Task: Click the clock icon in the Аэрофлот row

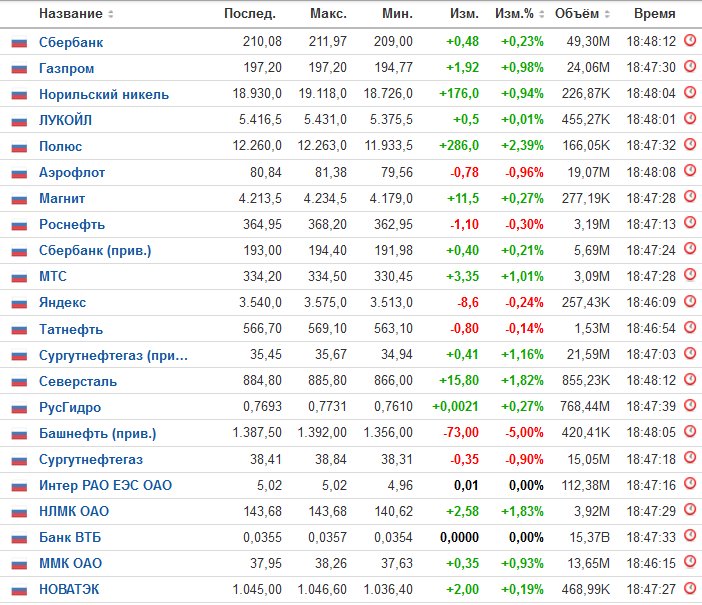Action: tap(690, 171)
